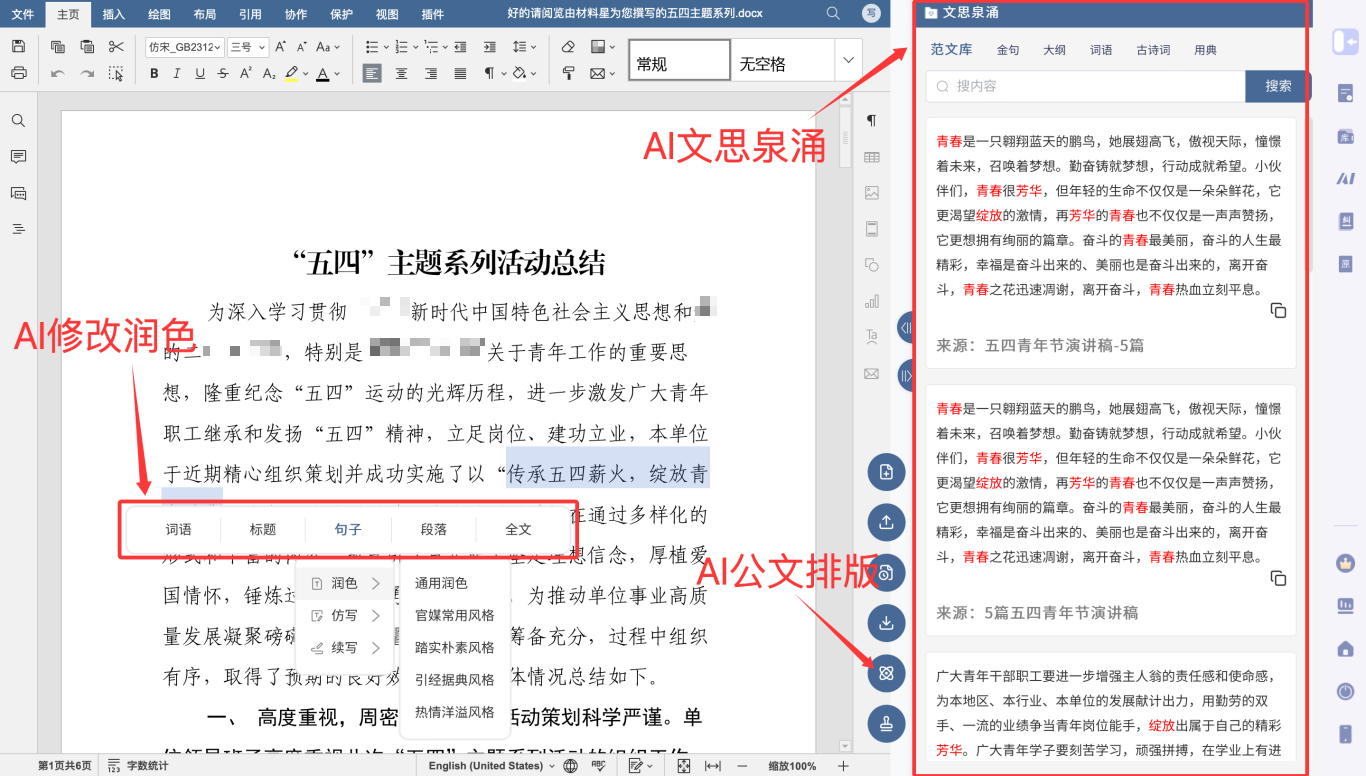Toggle underline formatting
The image size is (1366, 776).
(200, 73)
